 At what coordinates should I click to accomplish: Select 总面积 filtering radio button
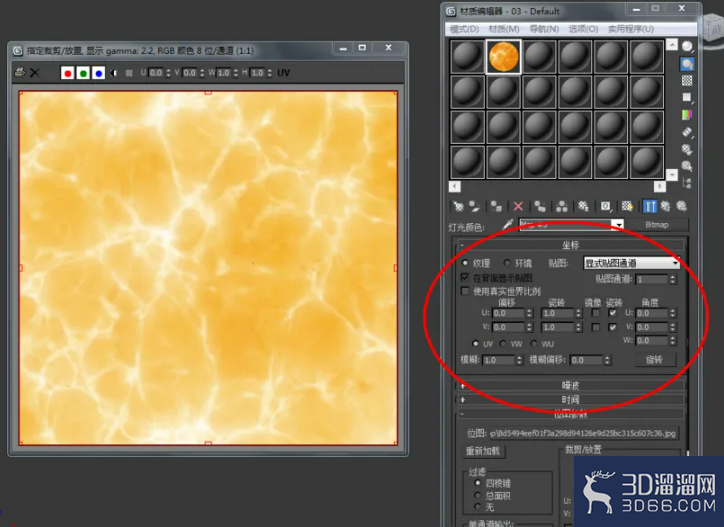coord(477,496)
